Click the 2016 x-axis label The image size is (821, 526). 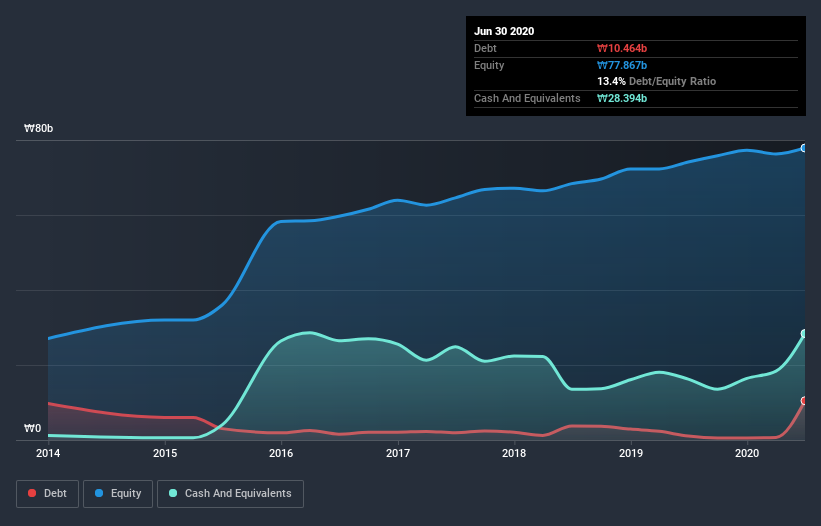point(281,453)
